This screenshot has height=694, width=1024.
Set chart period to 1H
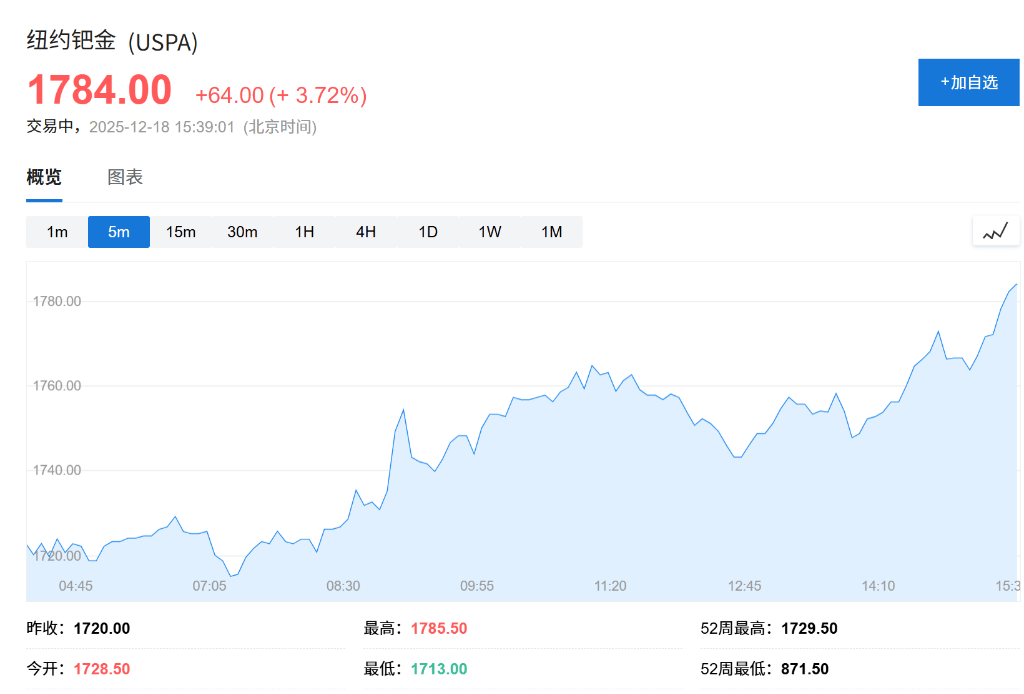pos(304,232)
